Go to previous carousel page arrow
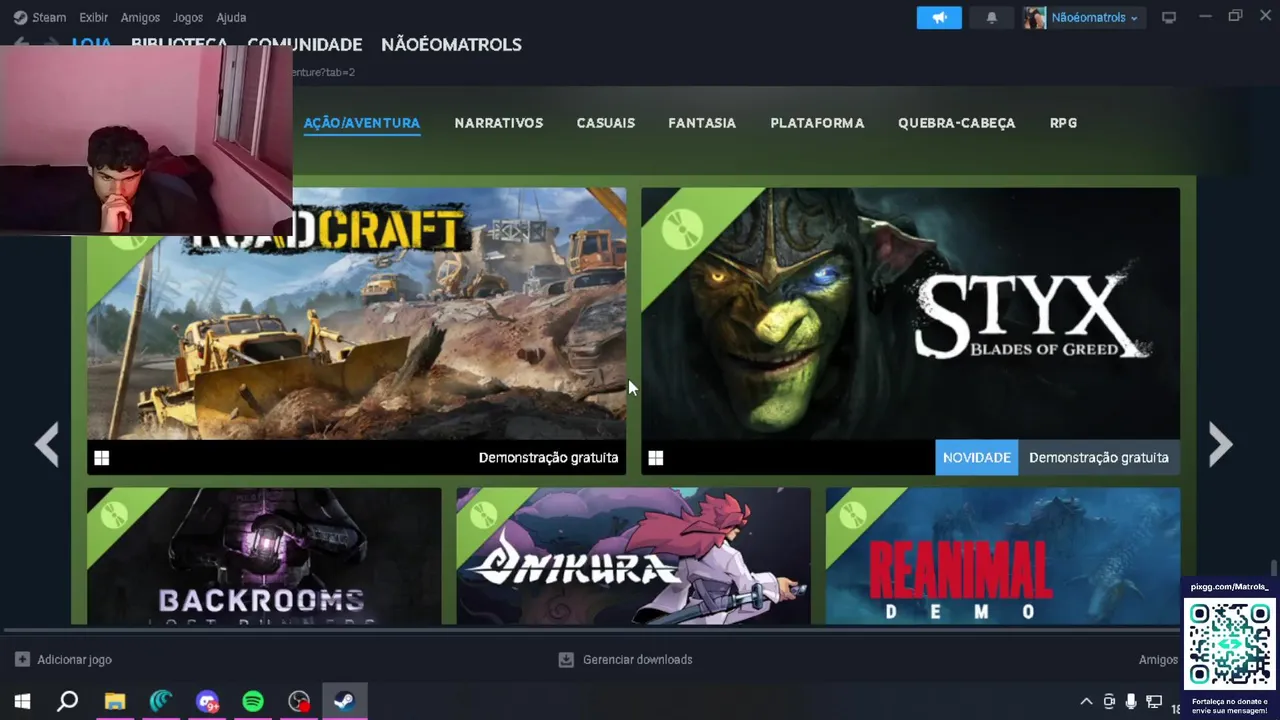 [x=47, y=445]
